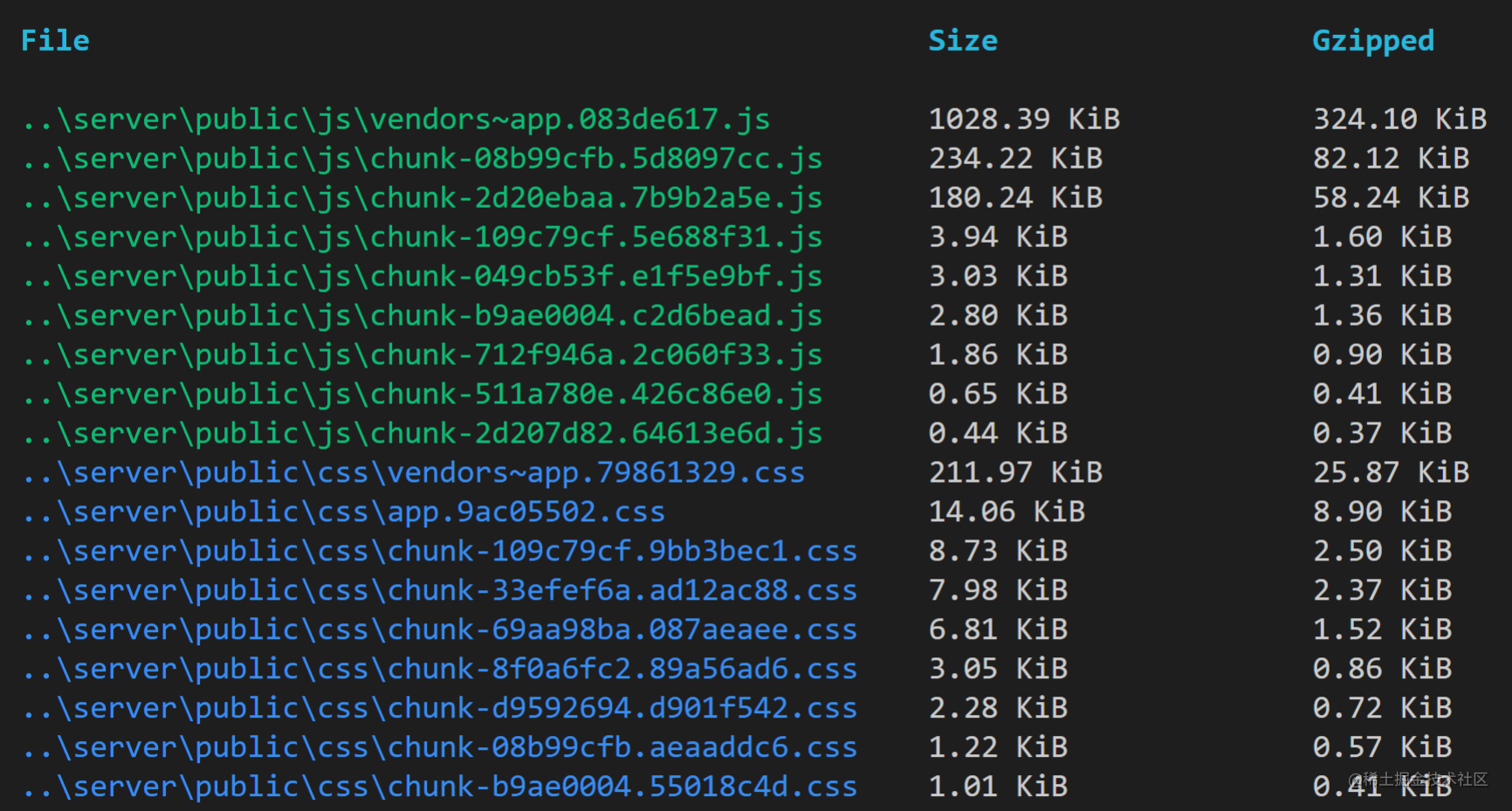The height and width of the screenshot is (811, 1512).
Task: Select chunk-2d20ebaa.7b9b2a5e.js path
Action: (423, 198)
